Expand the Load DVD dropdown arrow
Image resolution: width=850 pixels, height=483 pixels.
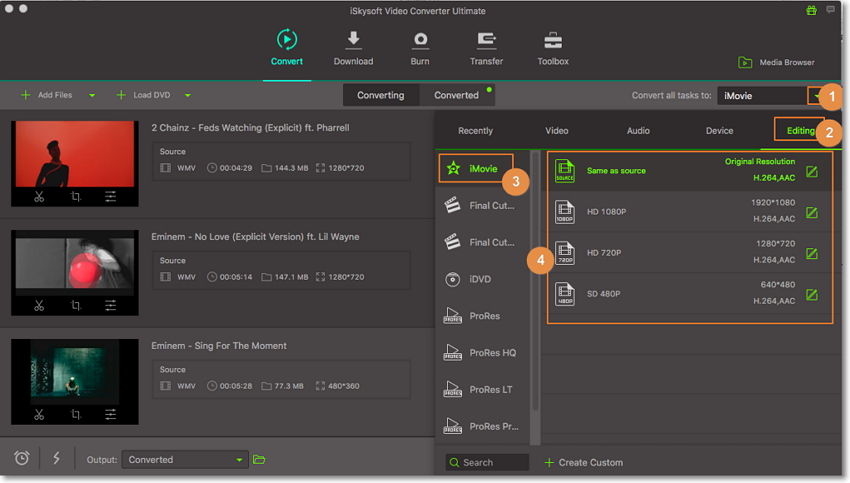(187, 96)
